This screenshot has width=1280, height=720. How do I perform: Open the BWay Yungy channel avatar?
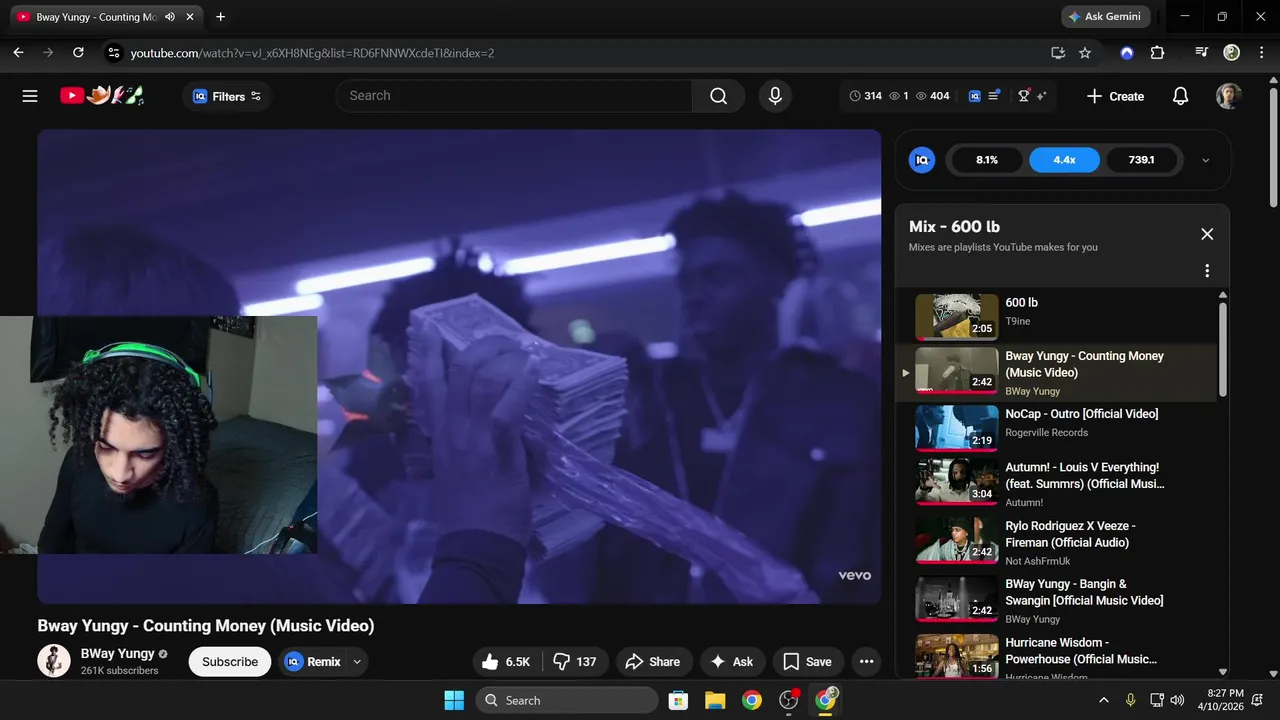pyautogui.click(x=54, y=661)
